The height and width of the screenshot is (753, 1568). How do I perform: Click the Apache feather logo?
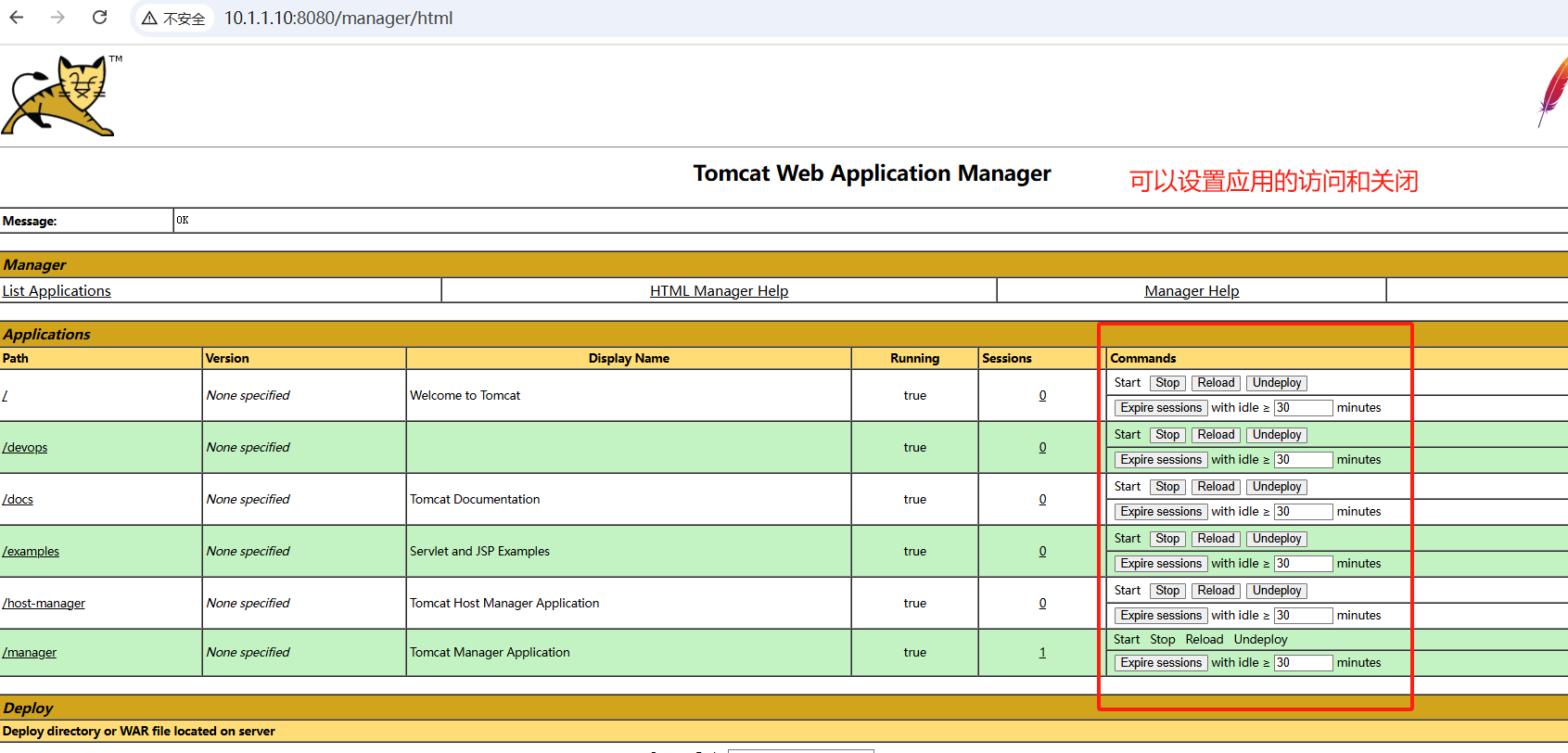click(x=1552, y=93)
